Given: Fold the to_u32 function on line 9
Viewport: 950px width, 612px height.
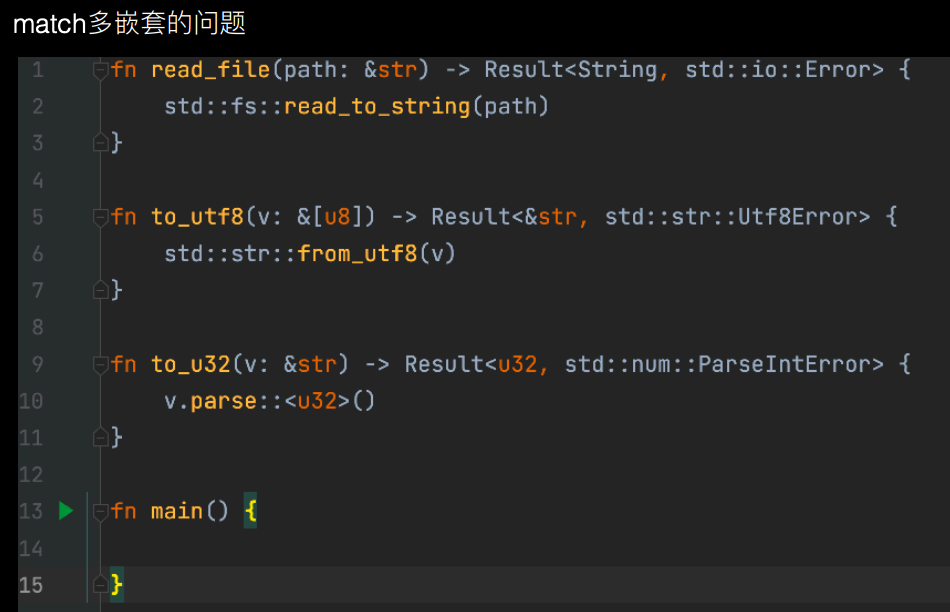Looking at the screenshot, I should coord(100,364).
